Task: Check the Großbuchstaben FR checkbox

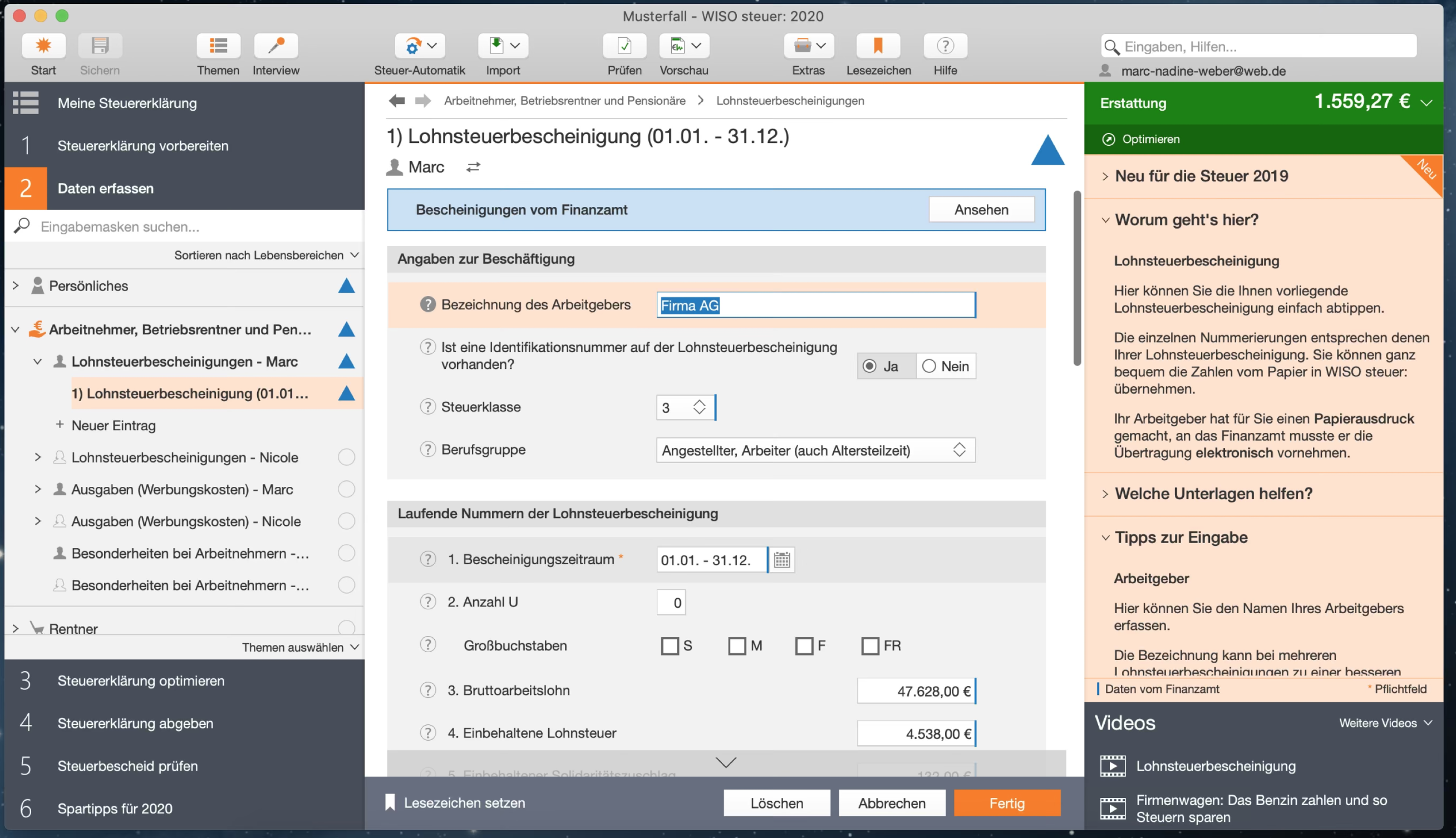Action: (x=870, y=646)
